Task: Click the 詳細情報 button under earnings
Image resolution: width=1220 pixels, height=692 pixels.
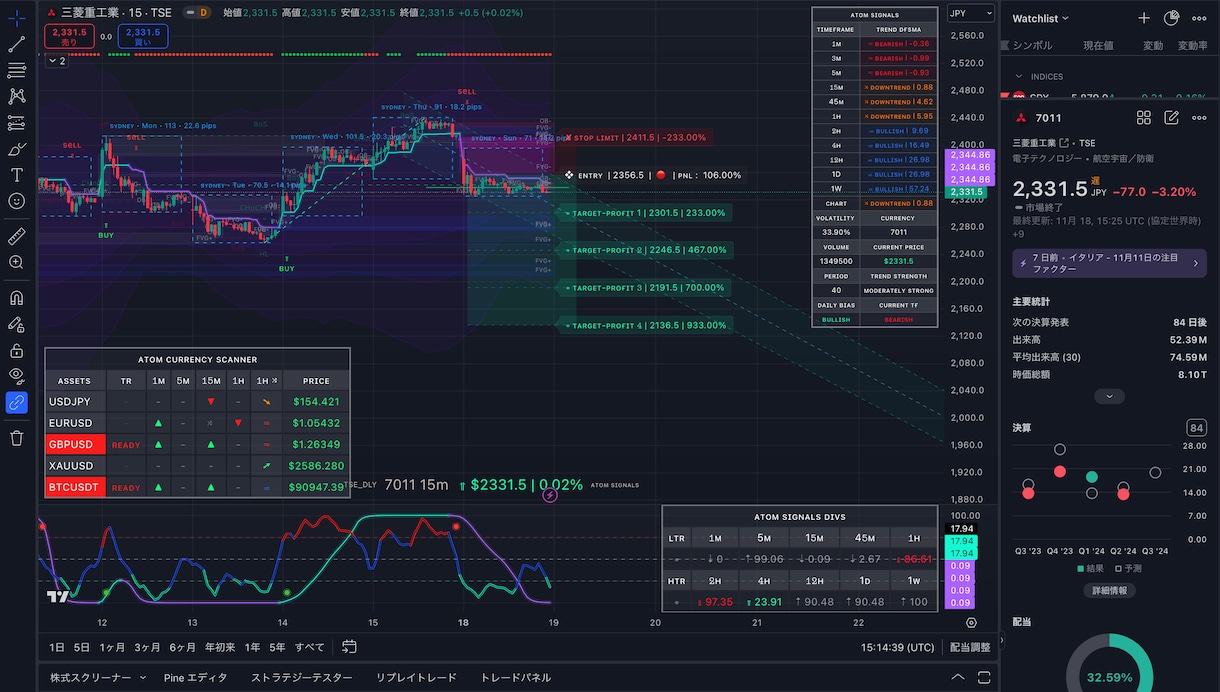Action: click(x=1109, y=590)
